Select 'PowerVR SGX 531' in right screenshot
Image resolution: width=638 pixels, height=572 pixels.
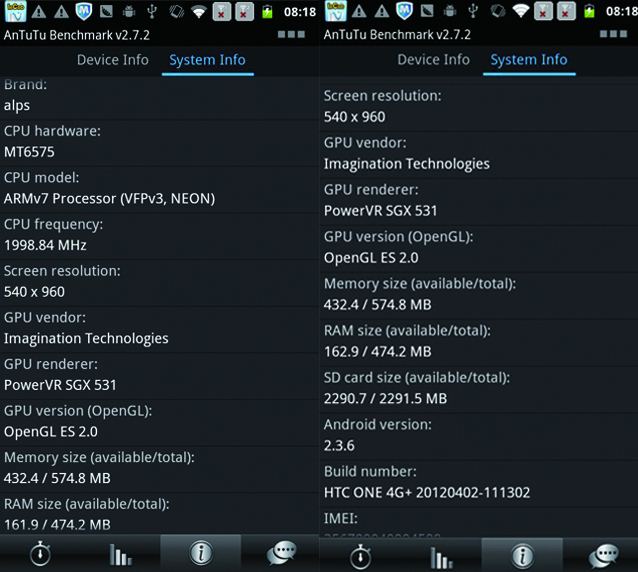click(380, 211)
